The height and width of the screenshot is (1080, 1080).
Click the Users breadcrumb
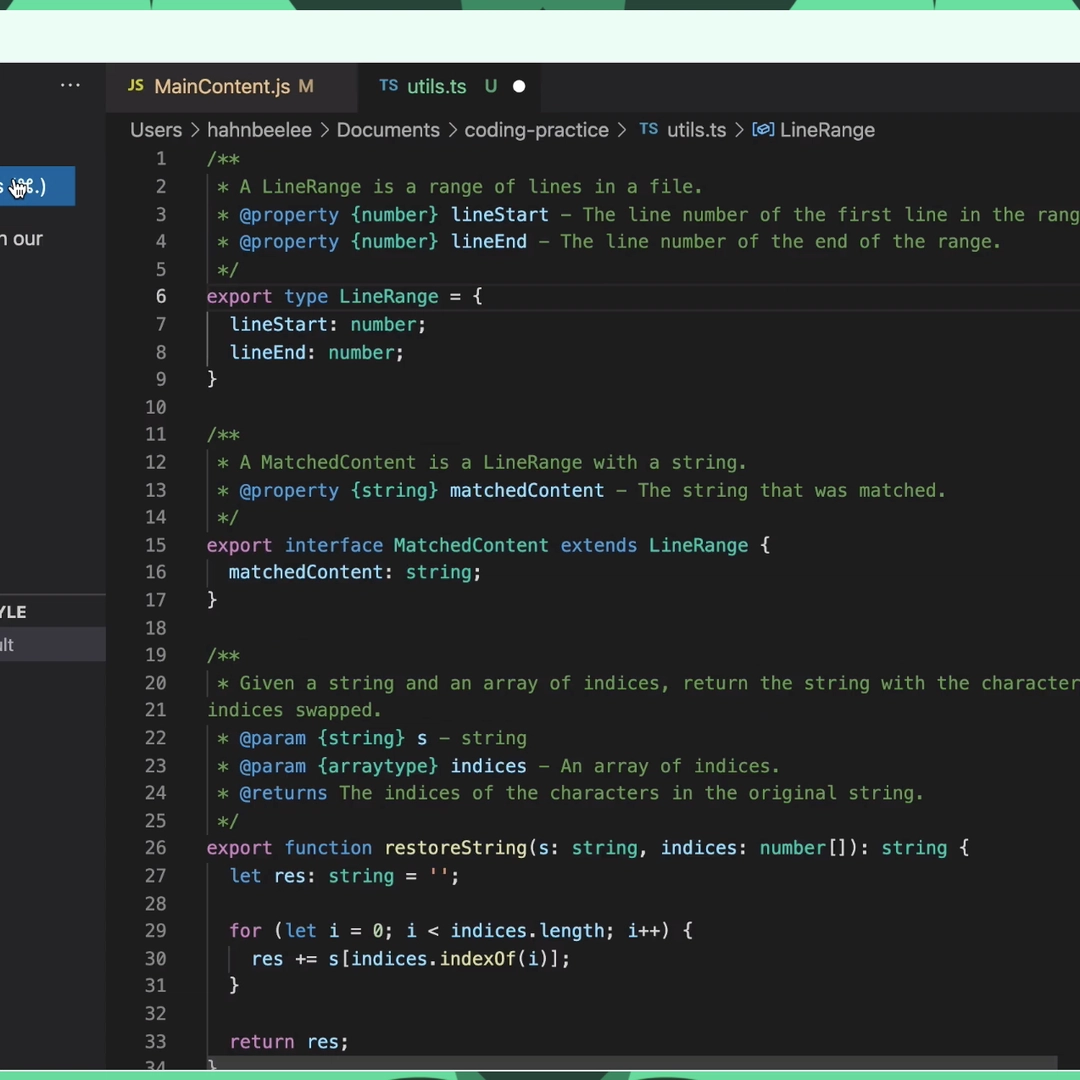pyautogui.click(x=156, y=130)
